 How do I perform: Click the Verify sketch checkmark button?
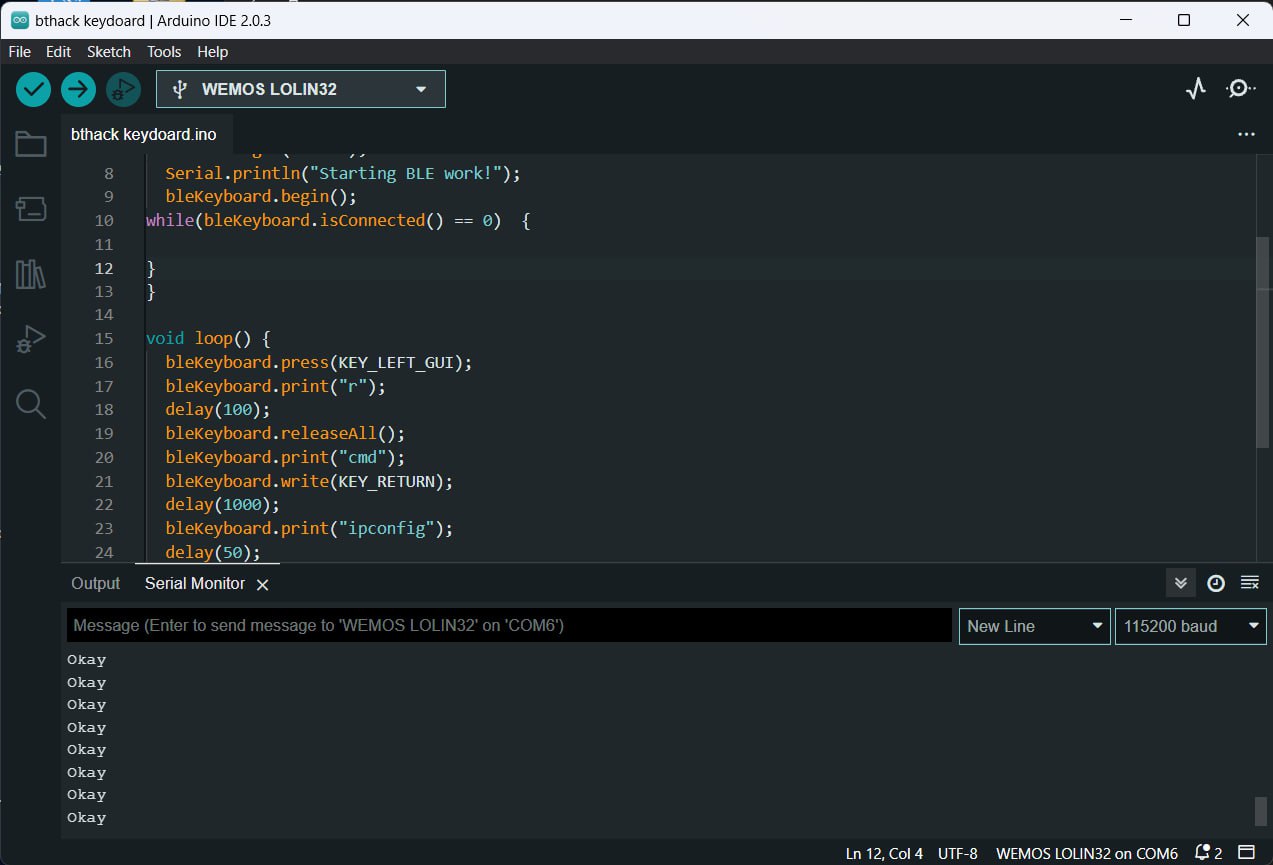pos(33,89)
